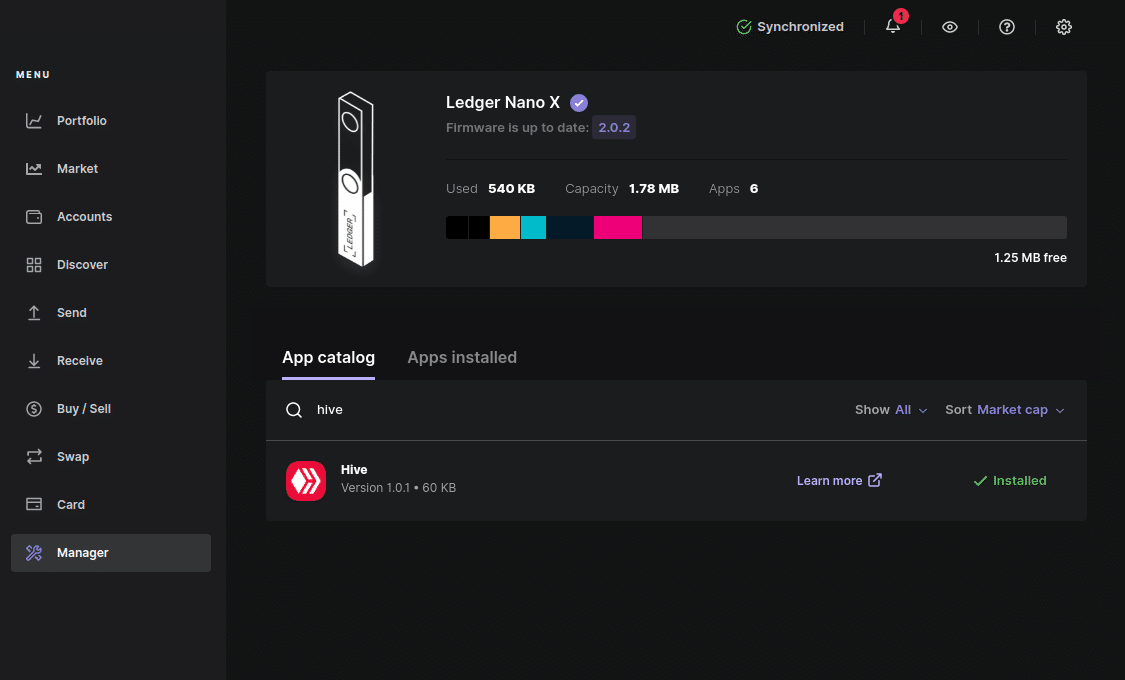Click the pink storage bar segment

[x=618, y=227]
